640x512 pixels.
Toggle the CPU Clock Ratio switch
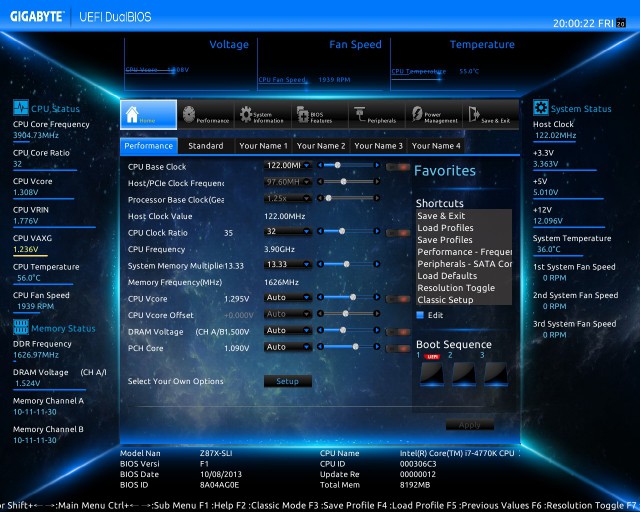398,233
